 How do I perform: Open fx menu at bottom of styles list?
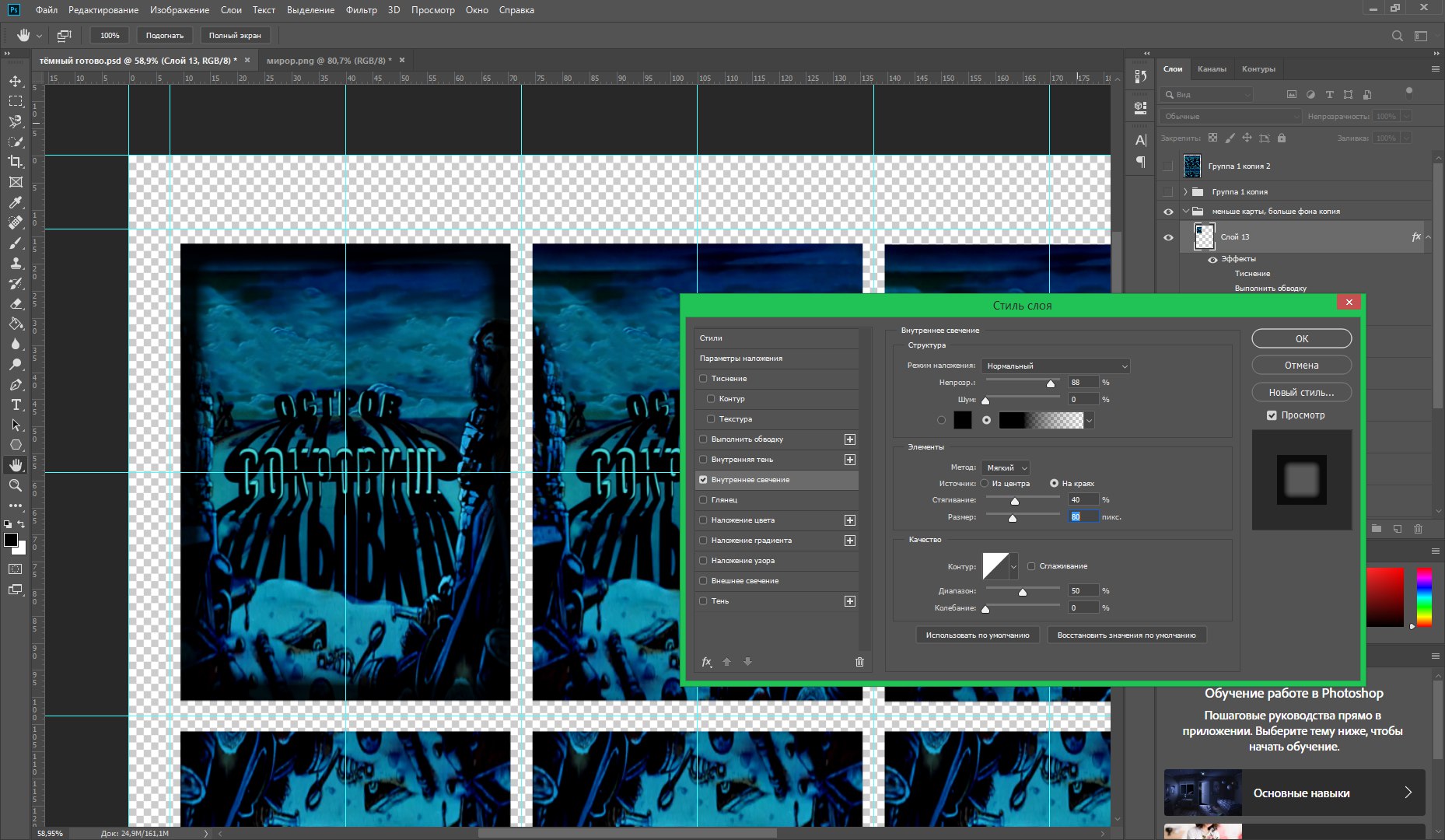[x=707, y=662]
